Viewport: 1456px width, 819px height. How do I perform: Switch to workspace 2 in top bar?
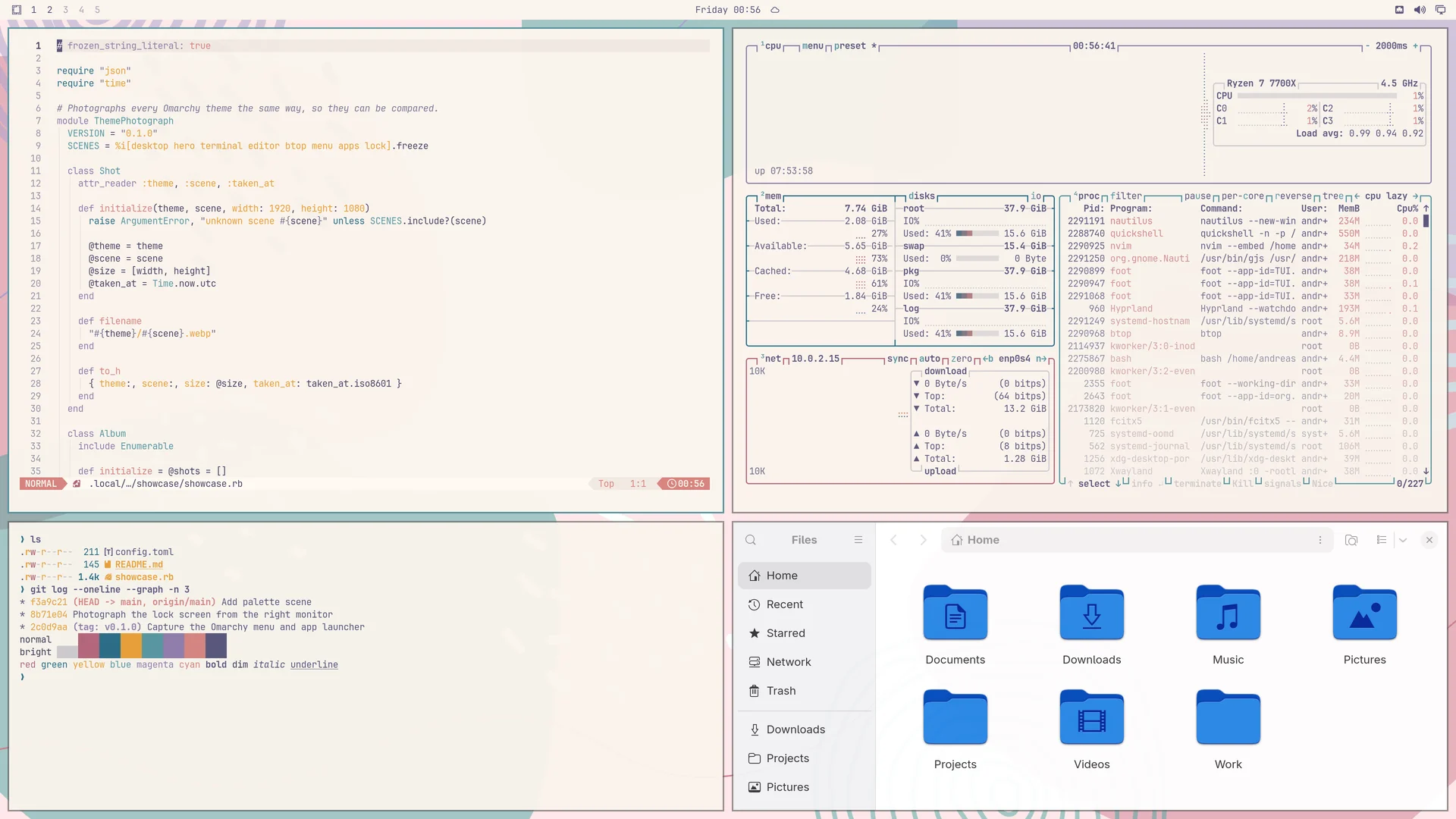click(49, 10)
